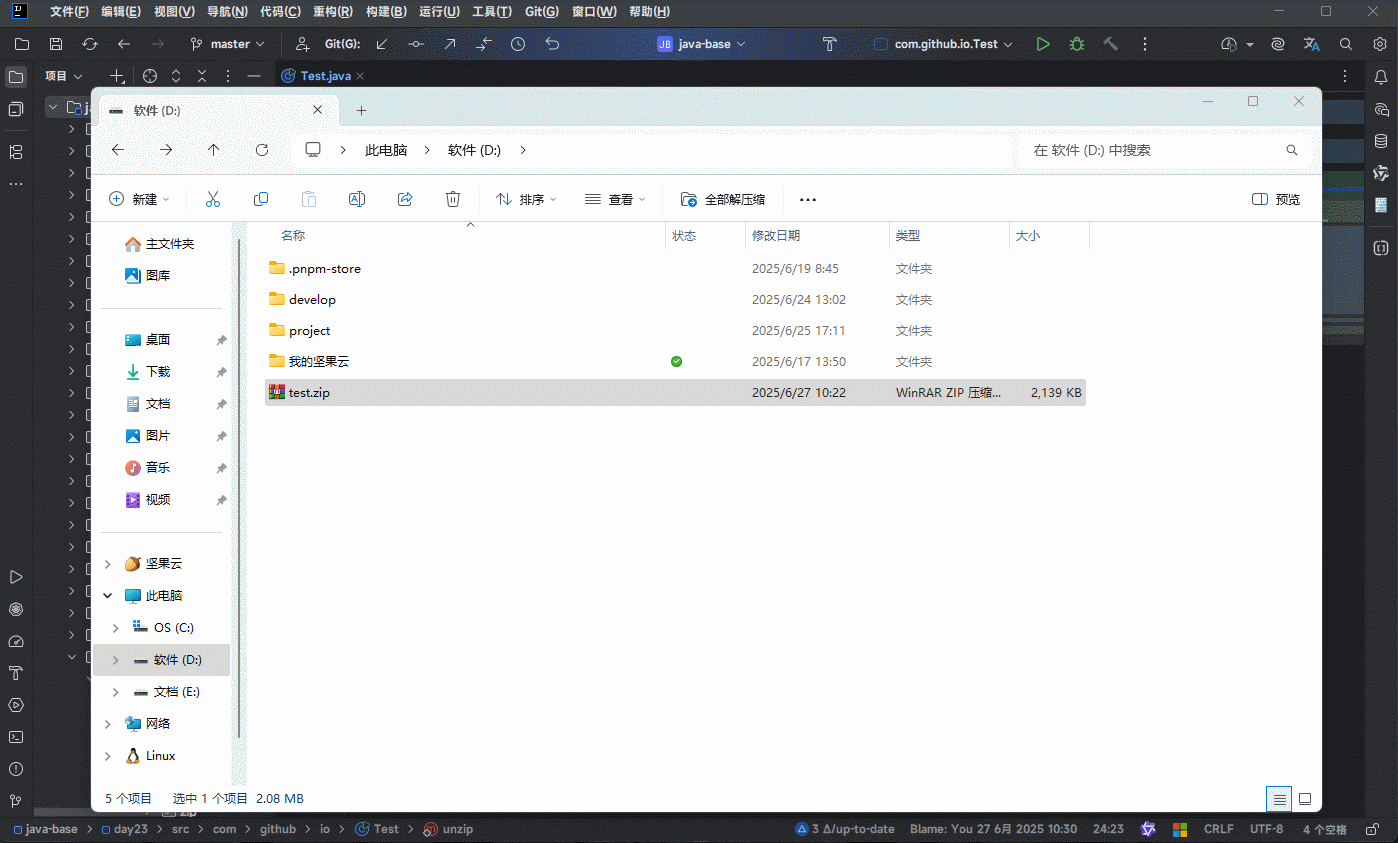
Task: Start debugging with the green bug icon
Action: 1077,44
